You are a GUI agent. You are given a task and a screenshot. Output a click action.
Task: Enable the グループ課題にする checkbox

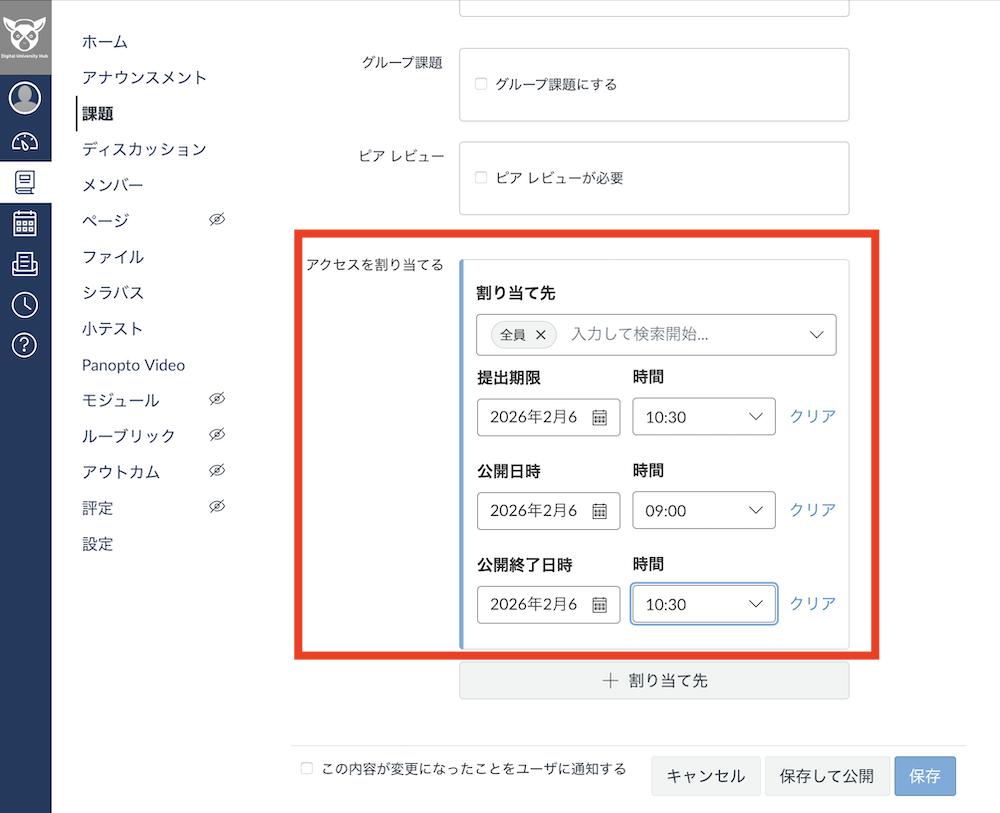tap(481, 85)
